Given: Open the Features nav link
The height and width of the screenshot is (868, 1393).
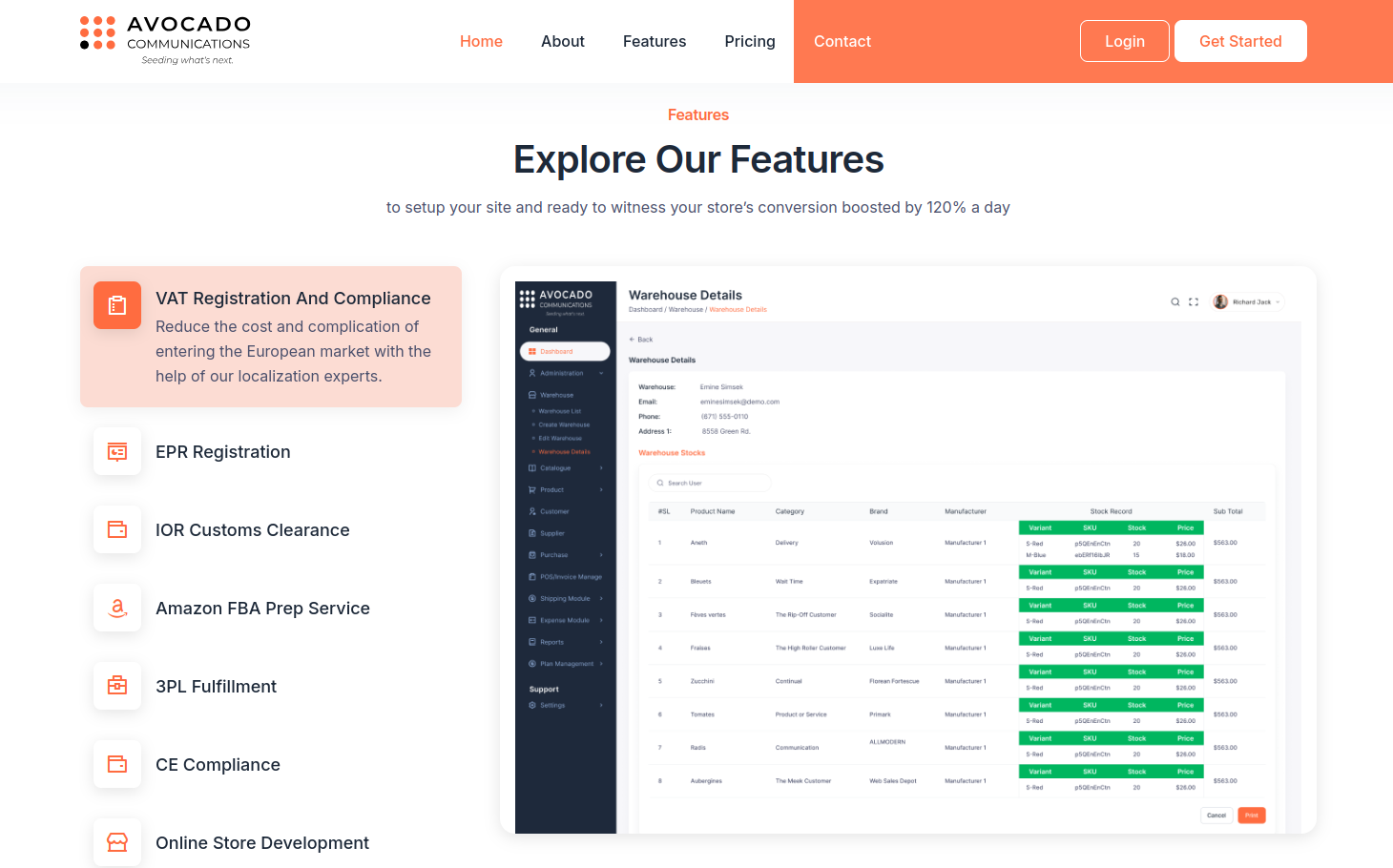Looking at the screenshot, I should 655,42.
